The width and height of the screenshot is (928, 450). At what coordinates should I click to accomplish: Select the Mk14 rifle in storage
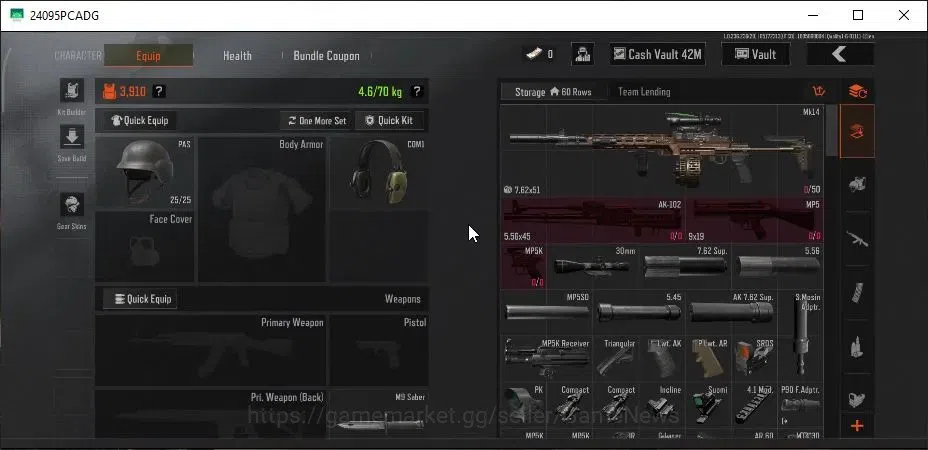(x=662, y=151)
